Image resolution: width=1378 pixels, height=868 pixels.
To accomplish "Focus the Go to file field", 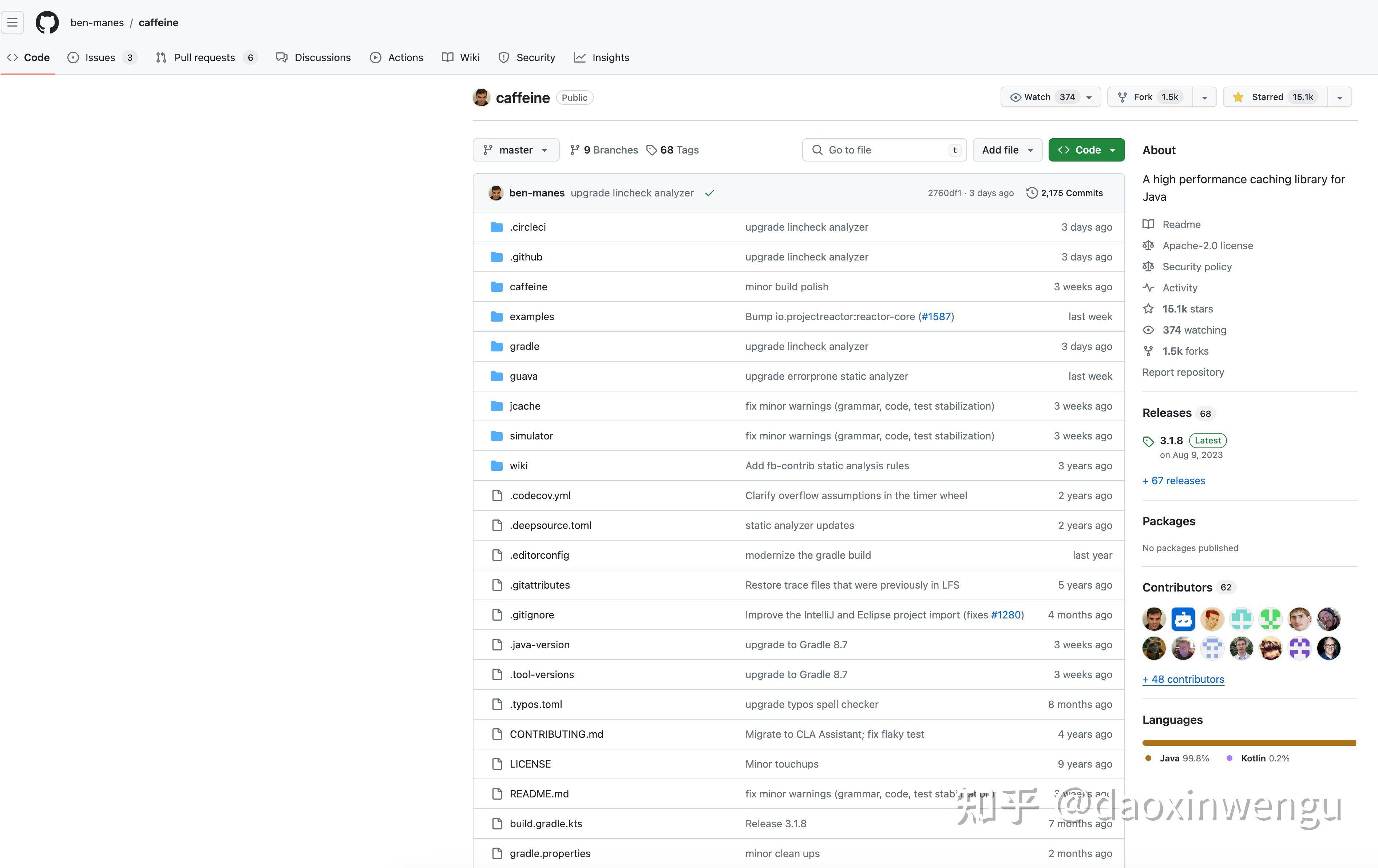I will point(884,150).
